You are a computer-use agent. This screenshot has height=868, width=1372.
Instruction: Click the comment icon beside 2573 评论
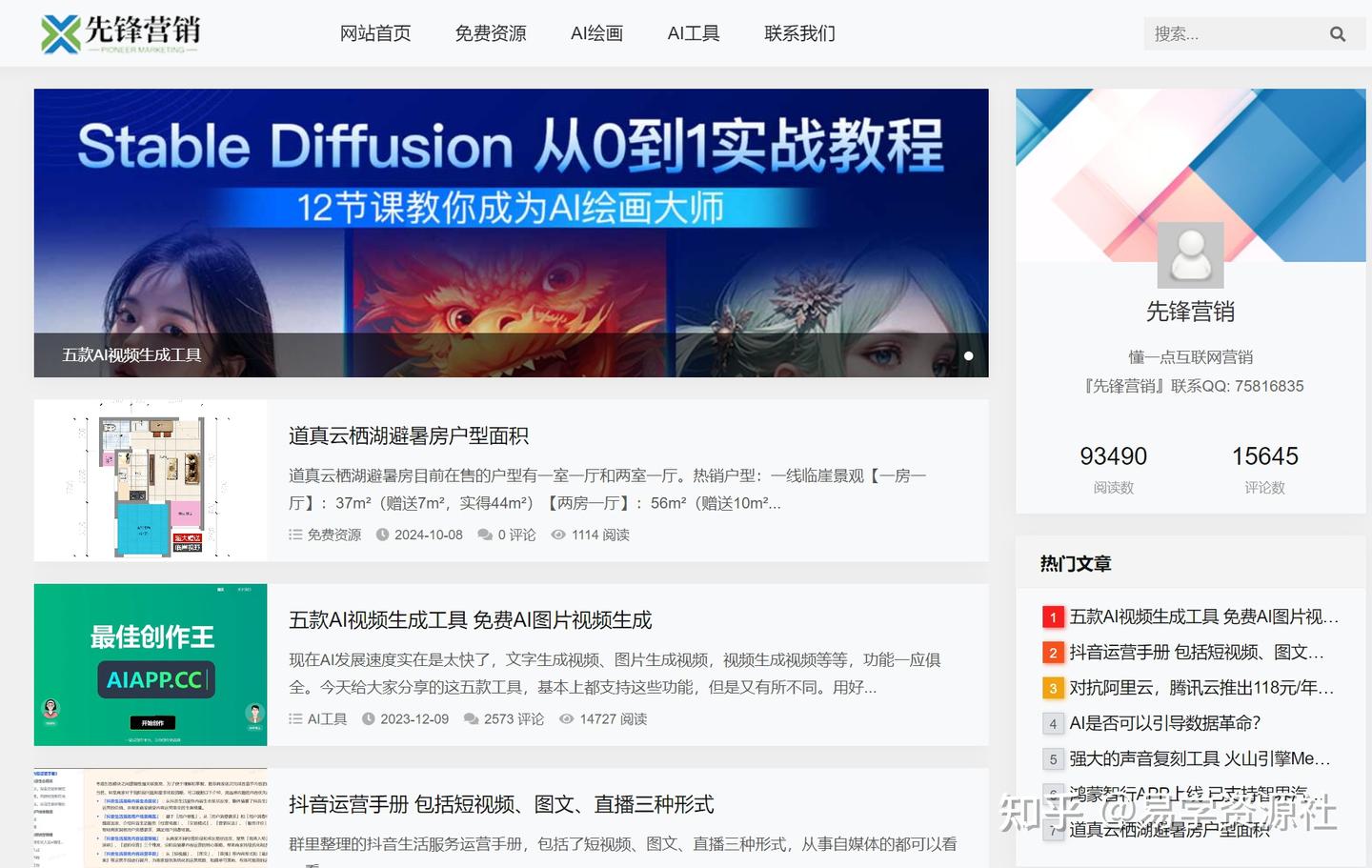tap(471, 718)
